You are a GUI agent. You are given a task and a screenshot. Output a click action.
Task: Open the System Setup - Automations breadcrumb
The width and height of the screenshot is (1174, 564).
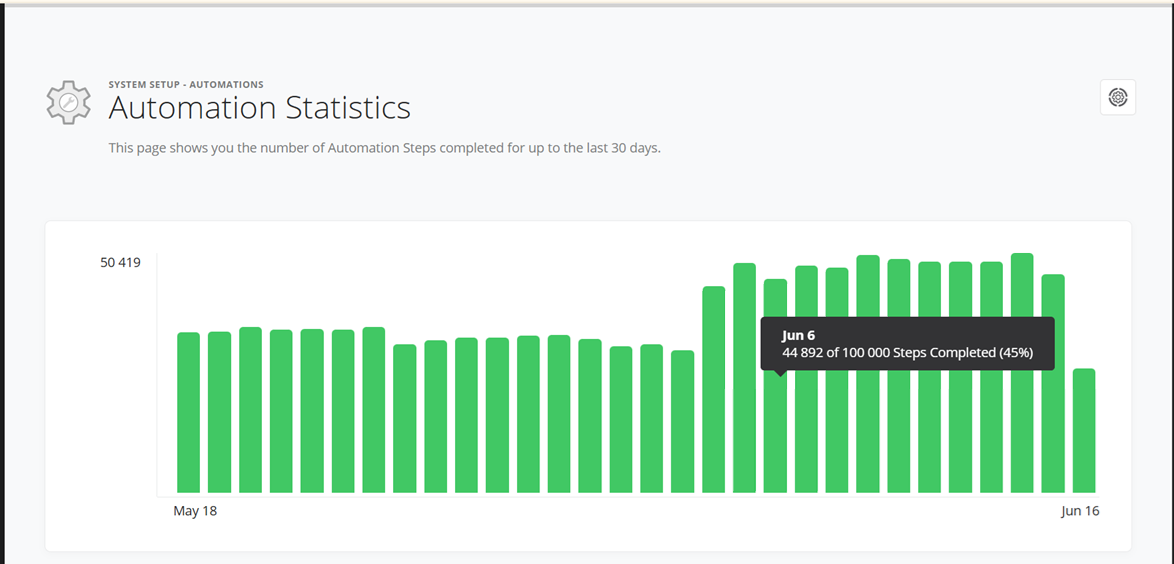(186, 85)
